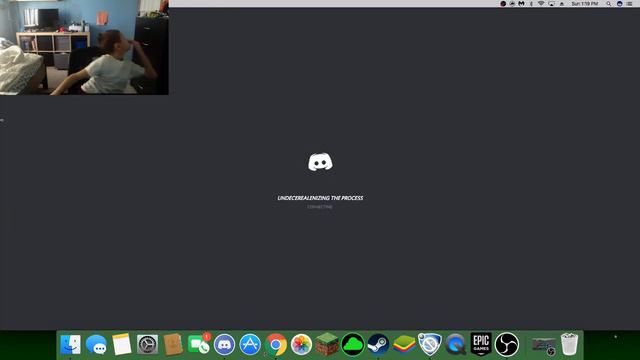Screen dimensions: 640x360
Task: Open Spotlight search in menu bar
Action: [609, 4]
